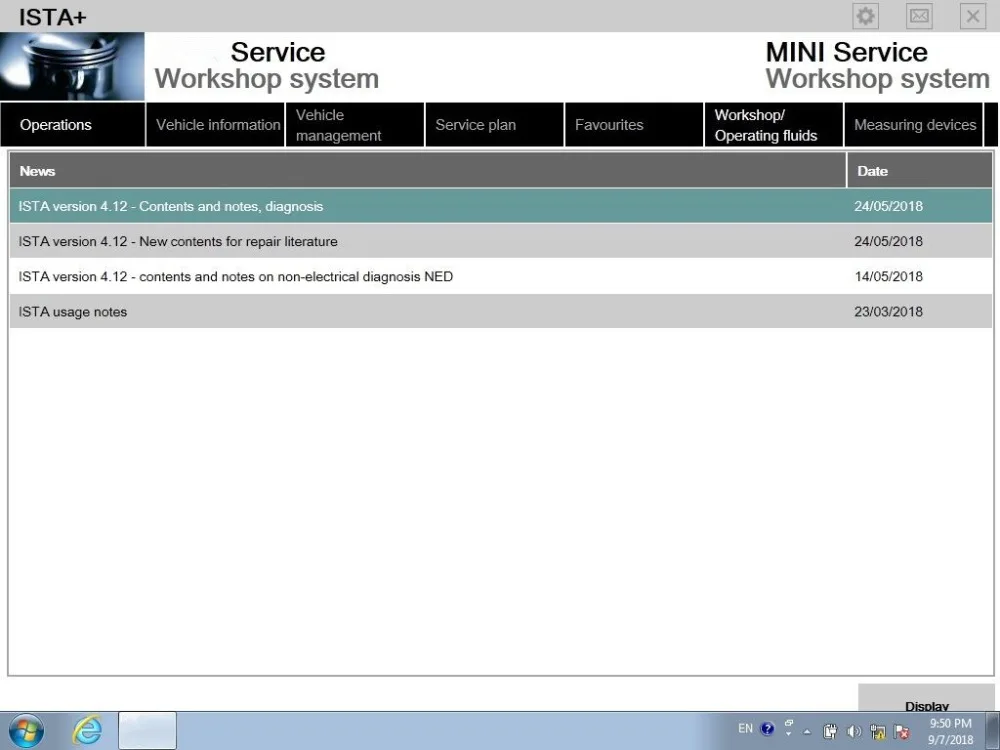This screenshot has width=1000, height=750.
Task: Open ISTA+ settings gear icon
Action: pos(865,16)
